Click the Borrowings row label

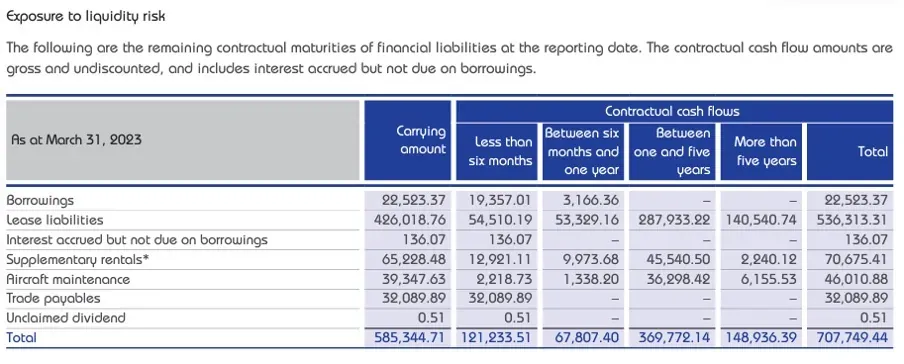(x=40, y=201)
